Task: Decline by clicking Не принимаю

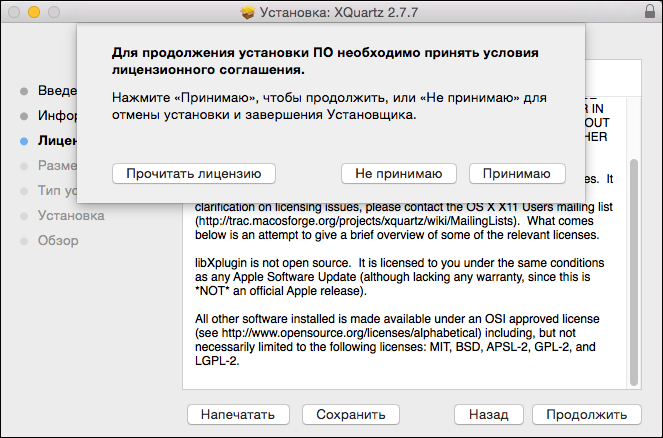Action: pos(398,173)
